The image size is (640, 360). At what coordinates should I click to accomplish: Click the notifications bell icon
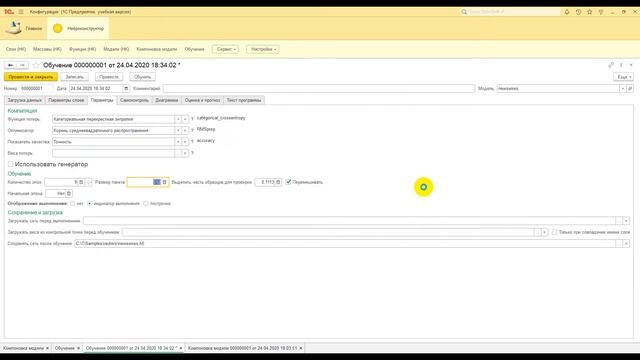pyautogui.click(x=567, y=12)
